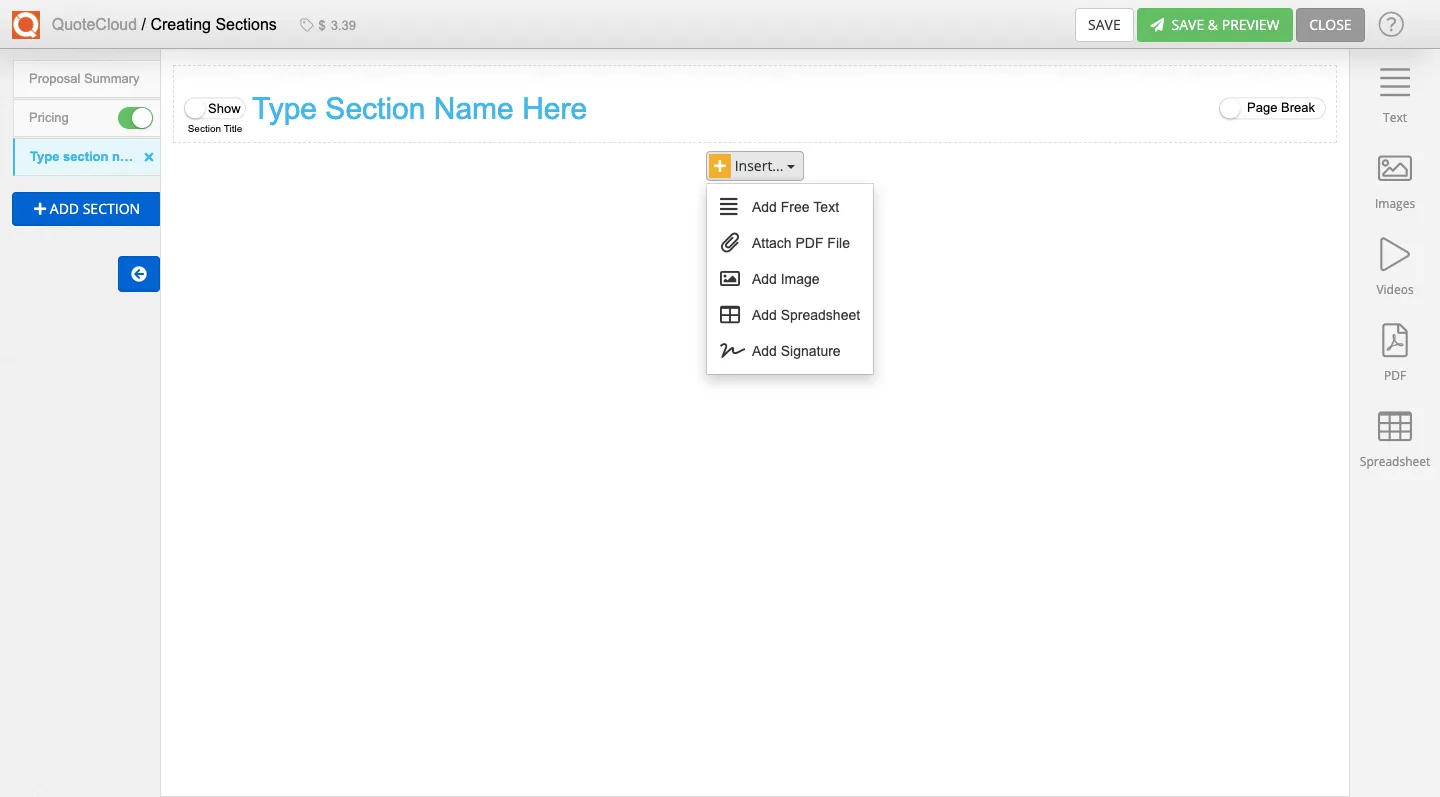
Task: Open the Spreadsheet grid icon
Action: click(x=1394, y=427)
